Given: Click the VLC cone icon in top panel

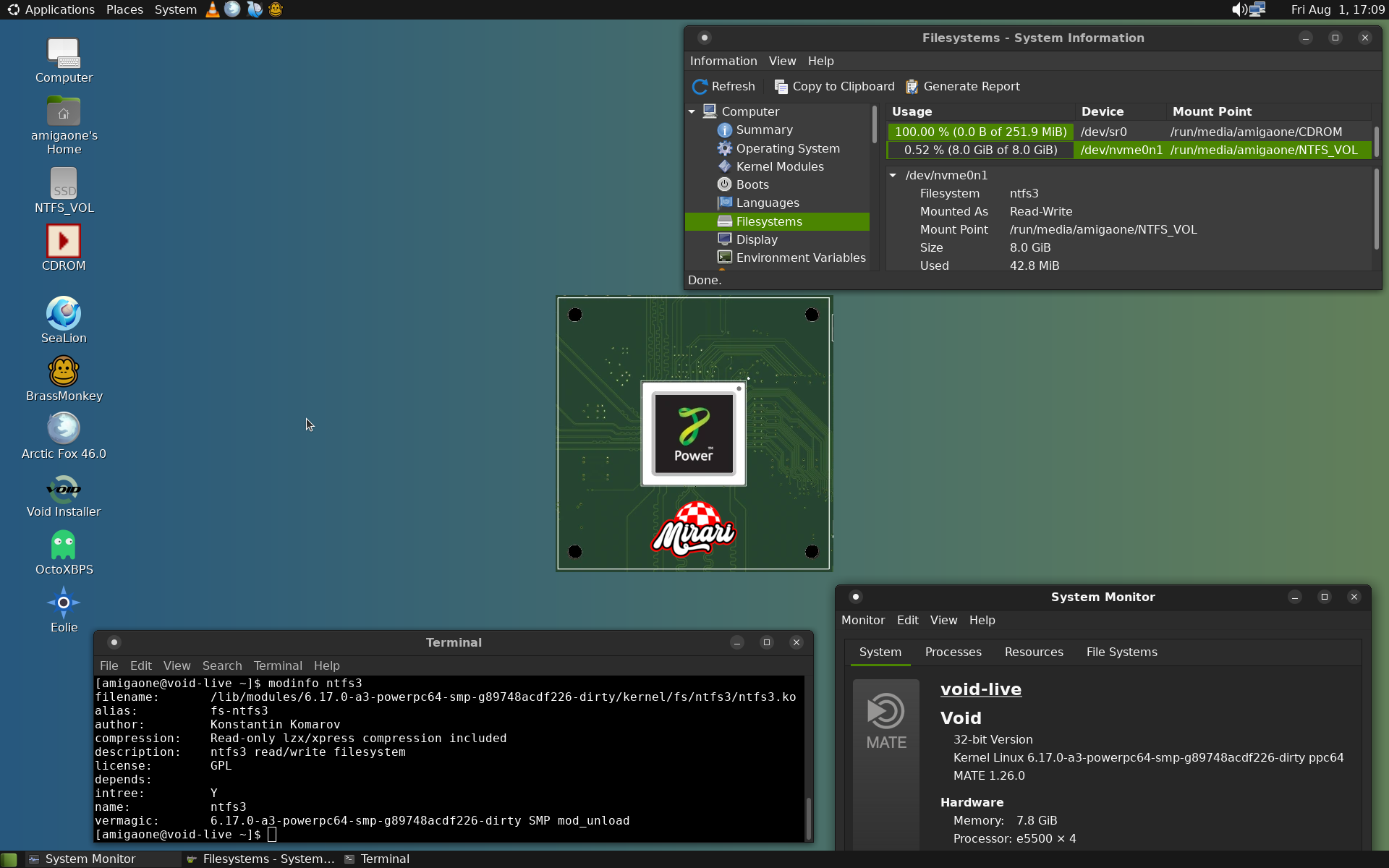Looking at the screenshot, I should (x=213, y=9).
